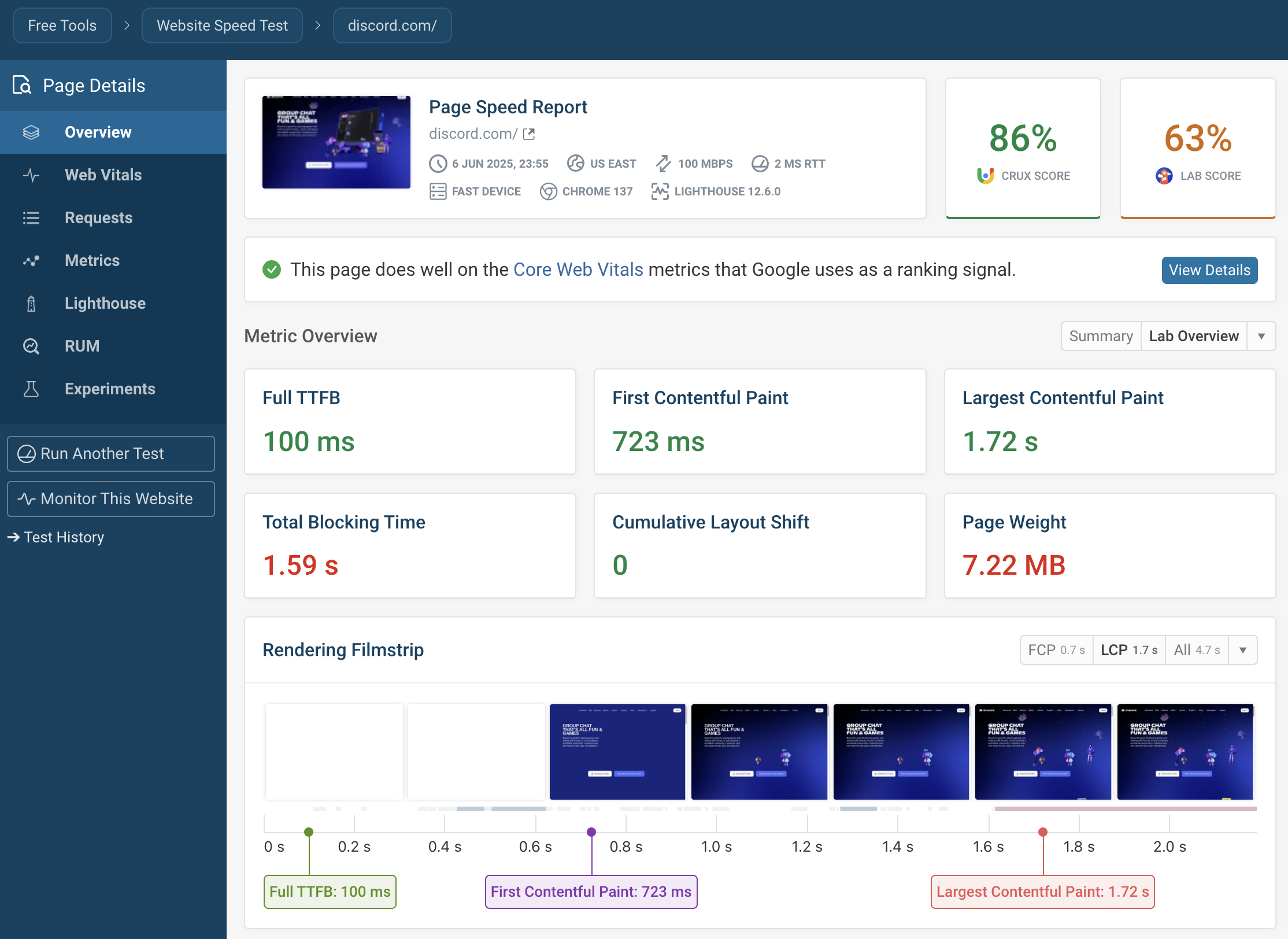Open the Metric Overview view dropdown arrow
1288x939 pixels.
(x=1261, y=336)
